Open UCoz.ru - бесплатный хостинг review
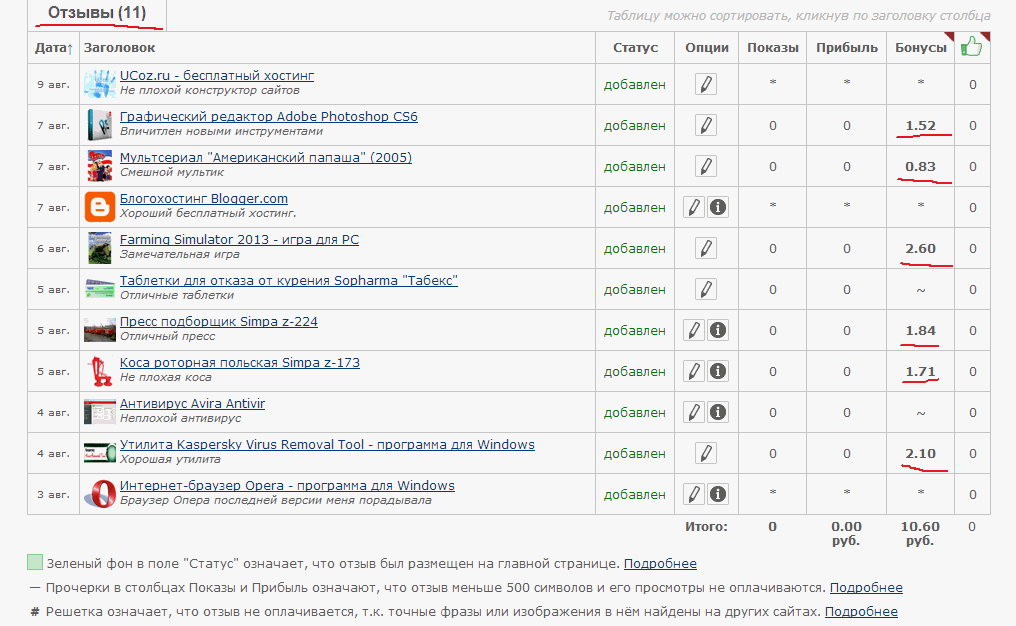 pyautogui.click(x=216, y=76)
